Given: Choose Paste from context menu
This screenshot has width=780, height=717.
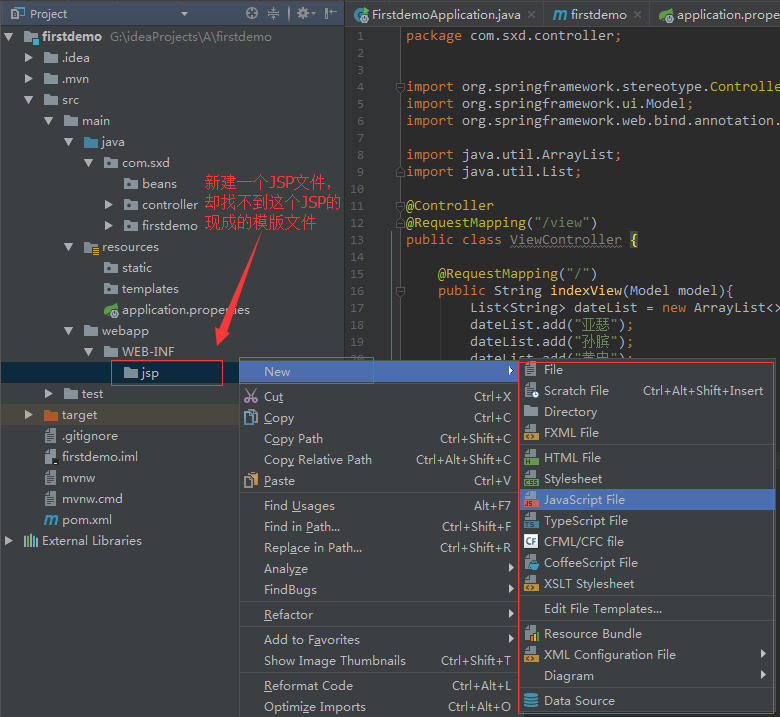Looking at the screenshot, I should (x=379, y=481).
